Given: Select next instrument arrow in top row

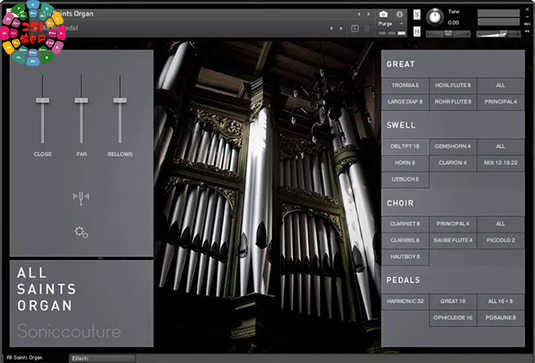Looking at the screenshot, I should (x=368, y=14).
